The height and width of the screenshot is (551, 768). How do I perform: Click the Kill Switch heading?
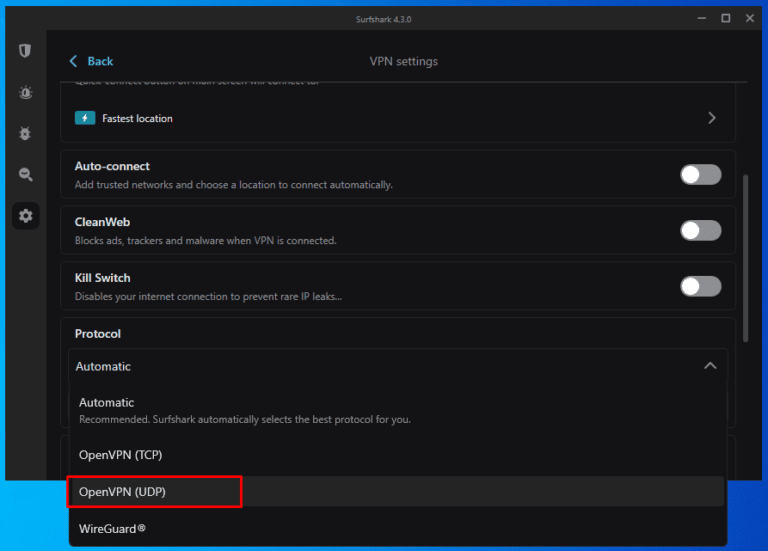click(x=102, y=278)
